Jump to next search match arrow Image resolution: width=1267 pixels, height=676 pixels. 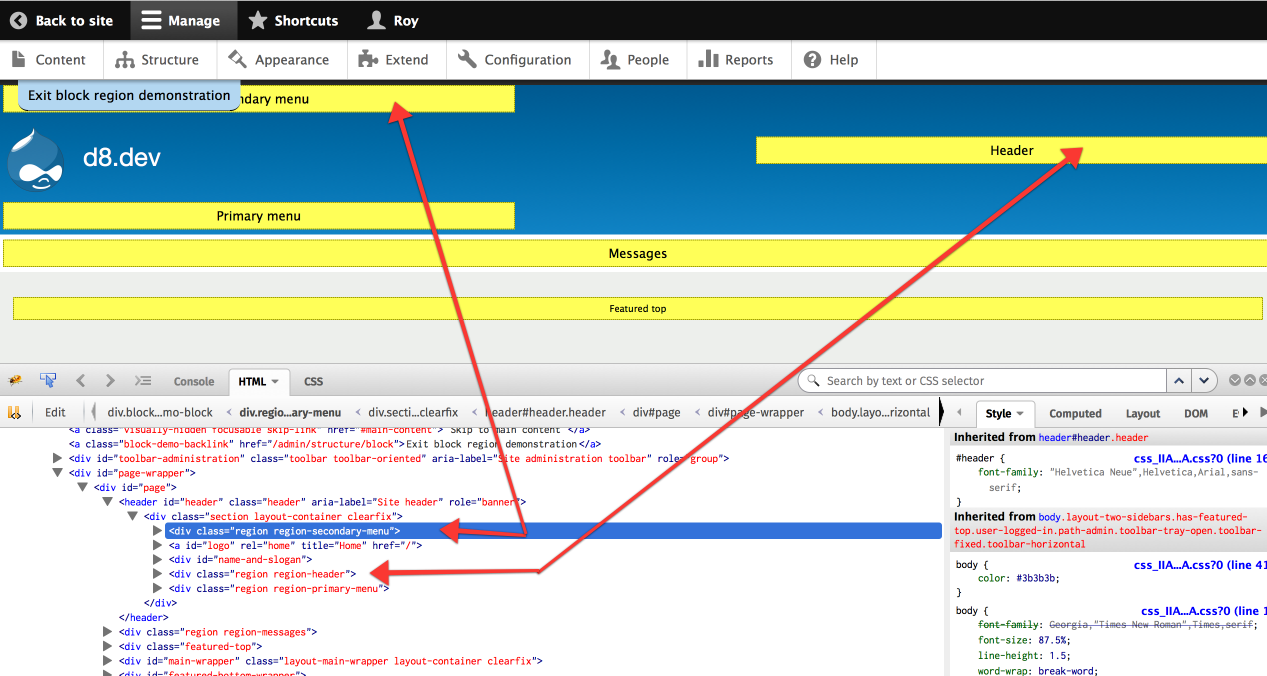click(1204, 381)
